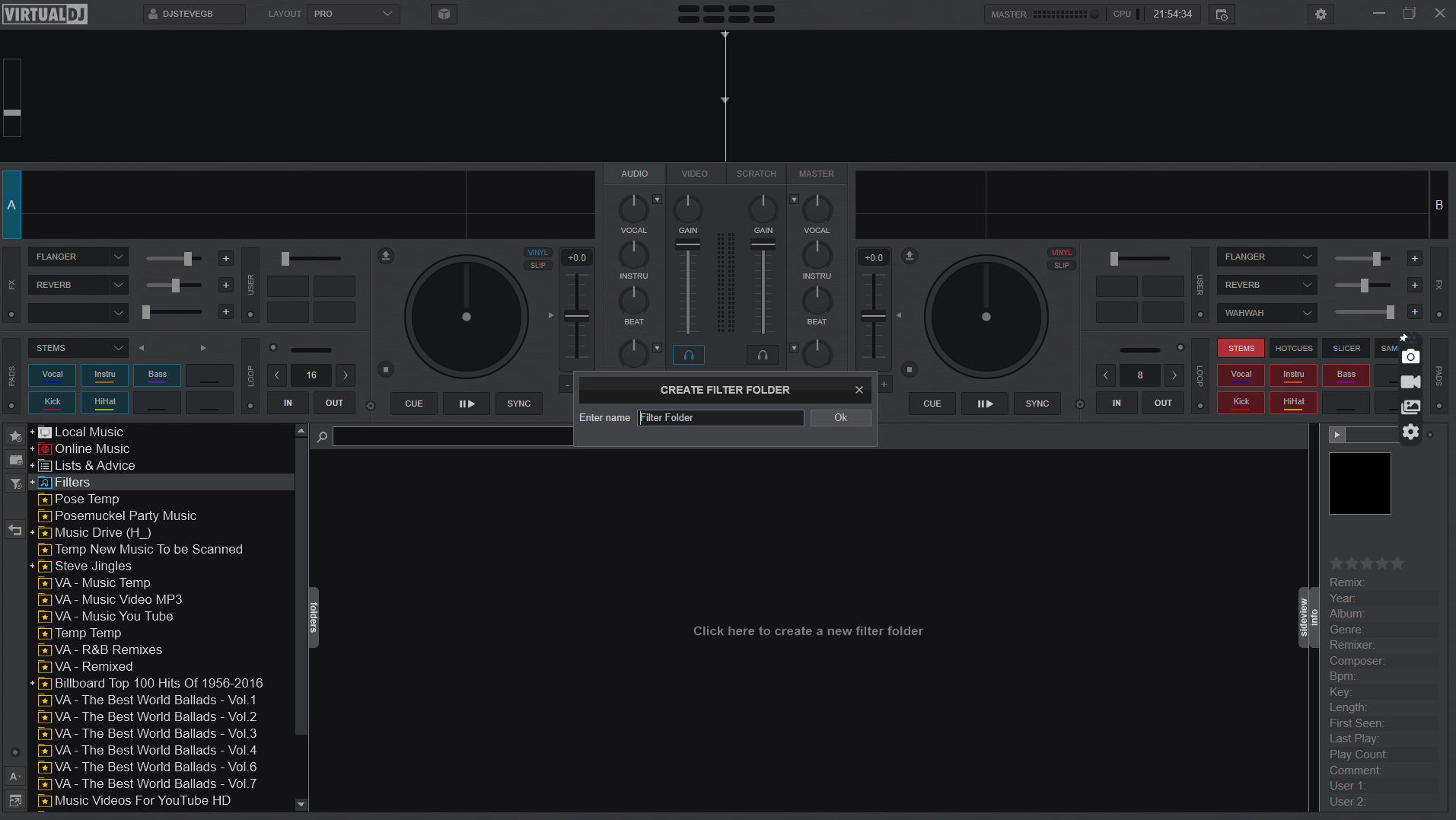Open the PRO layout dropdown
The image size is (1456, 820).
(354, 14)
